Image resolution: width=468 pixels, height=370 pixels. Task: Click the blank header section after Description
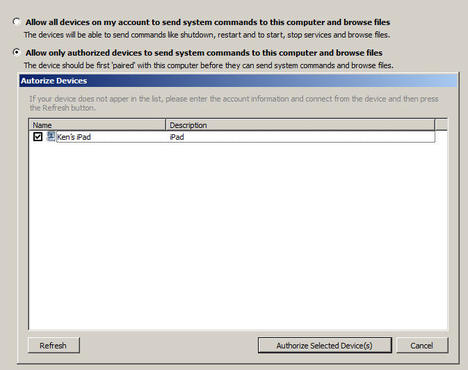441,125
